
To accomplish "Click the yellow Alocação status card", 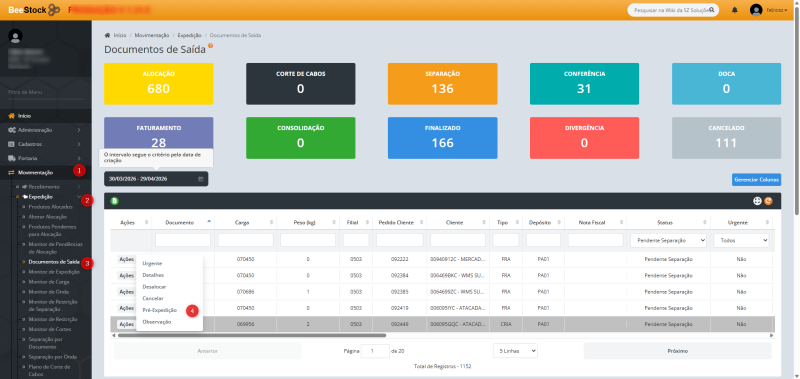I will (x=159, y=84).
